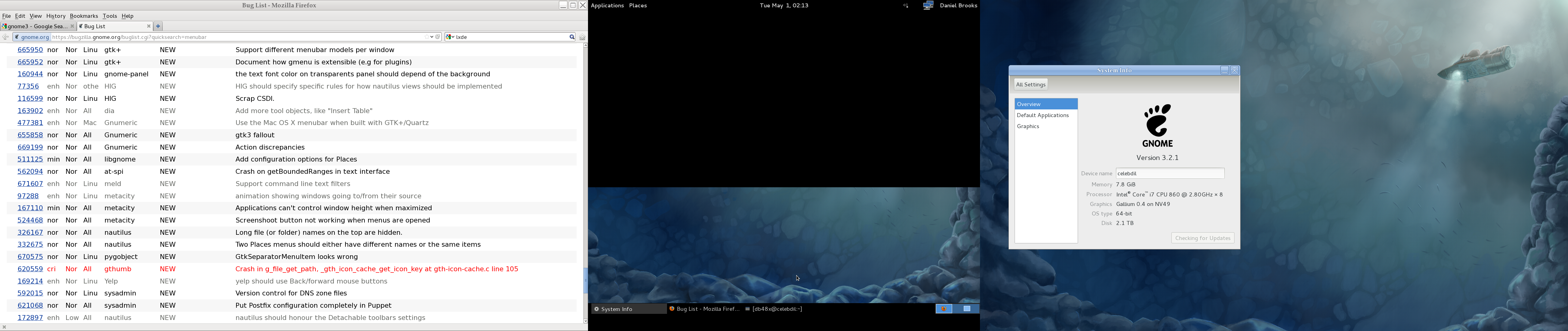This screenshot has width=1568, height=331.
Task: Open bug 665952 link
Action: (x=30, y=62)
